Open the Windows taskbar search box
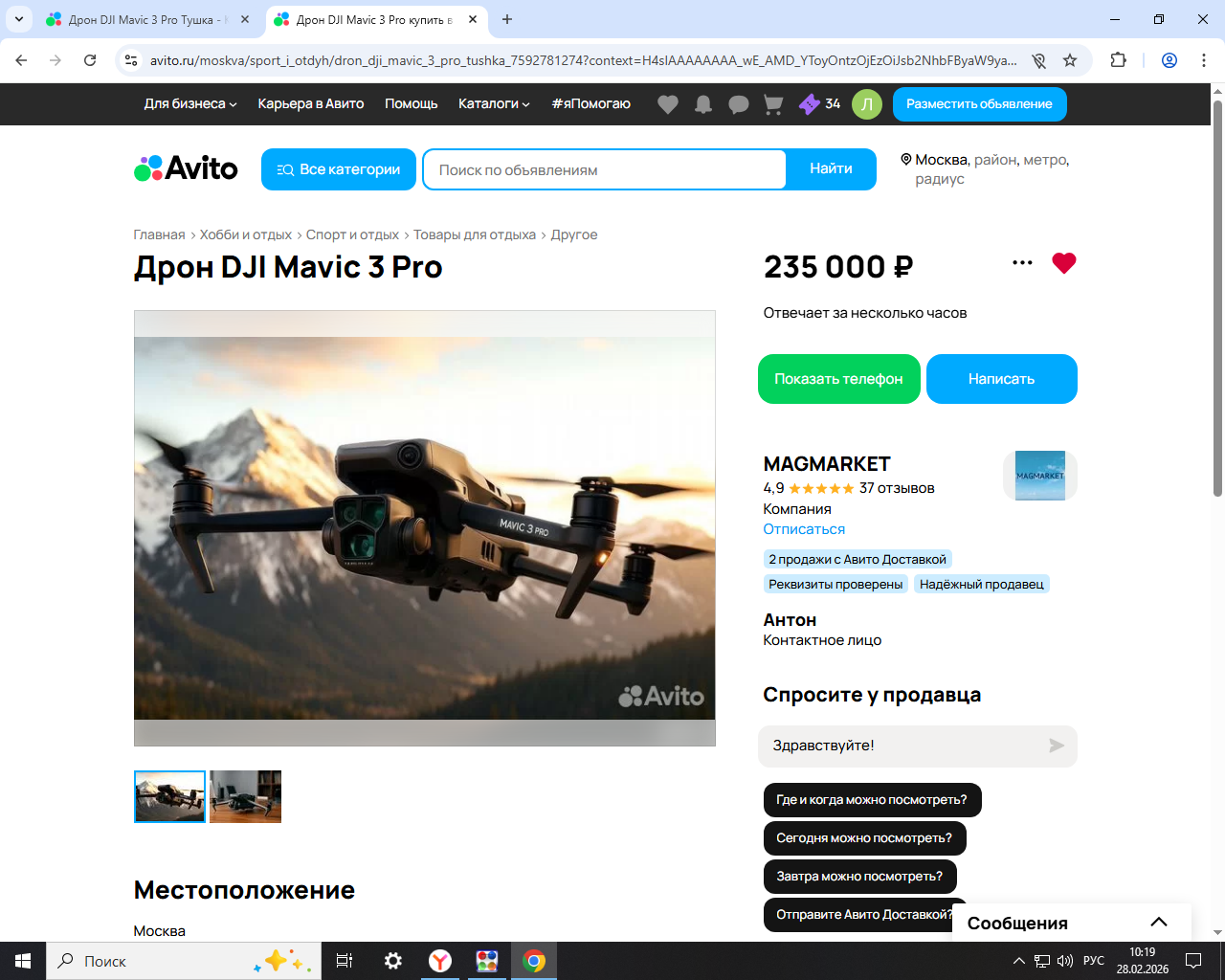Screen dimensions: 1225x980 point(184,961)
